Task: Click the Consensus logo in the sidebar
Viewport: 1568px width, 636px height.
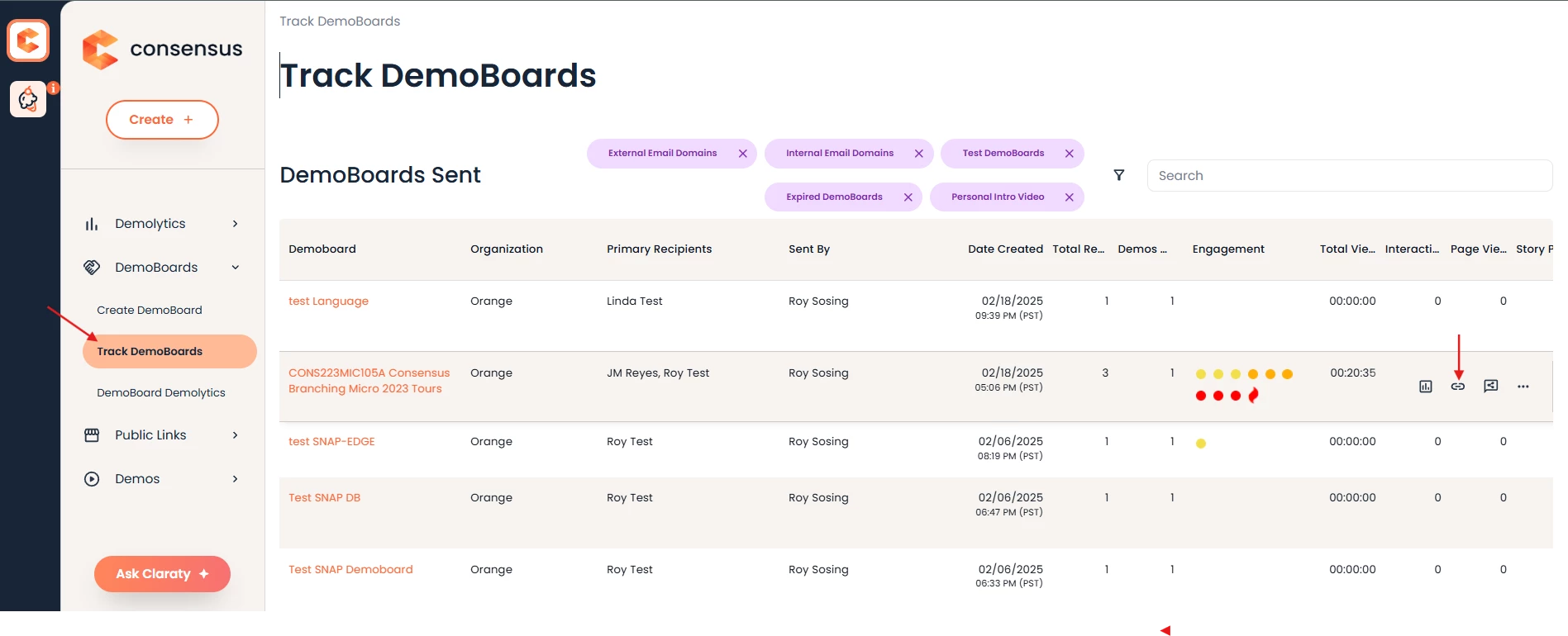Action: tap(163, 50)
